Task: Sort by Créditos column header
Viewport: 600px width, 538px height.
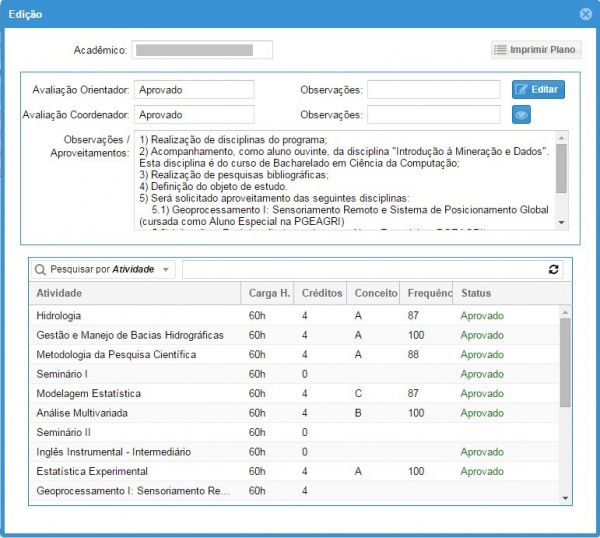Action: click(x=320, y=293)
